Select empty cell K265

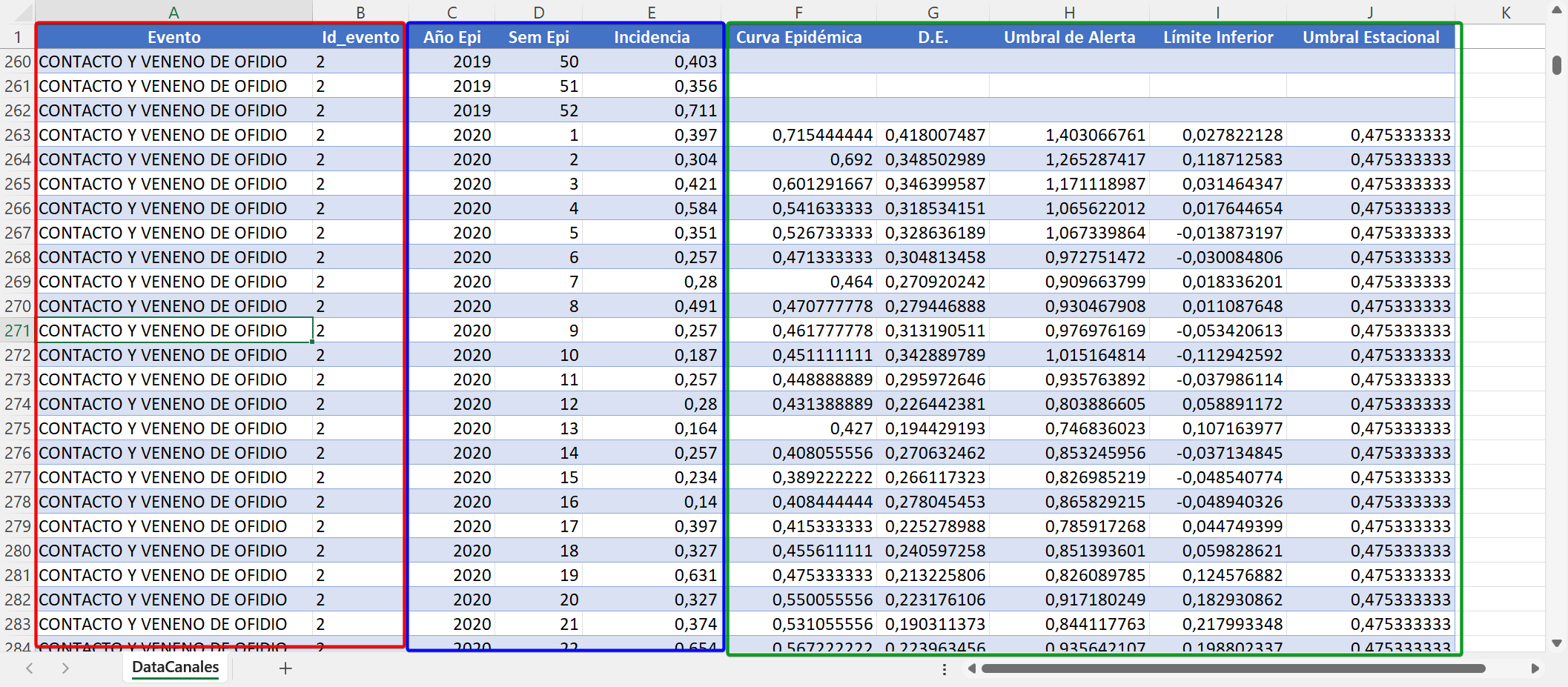(x=1500, y=184)
